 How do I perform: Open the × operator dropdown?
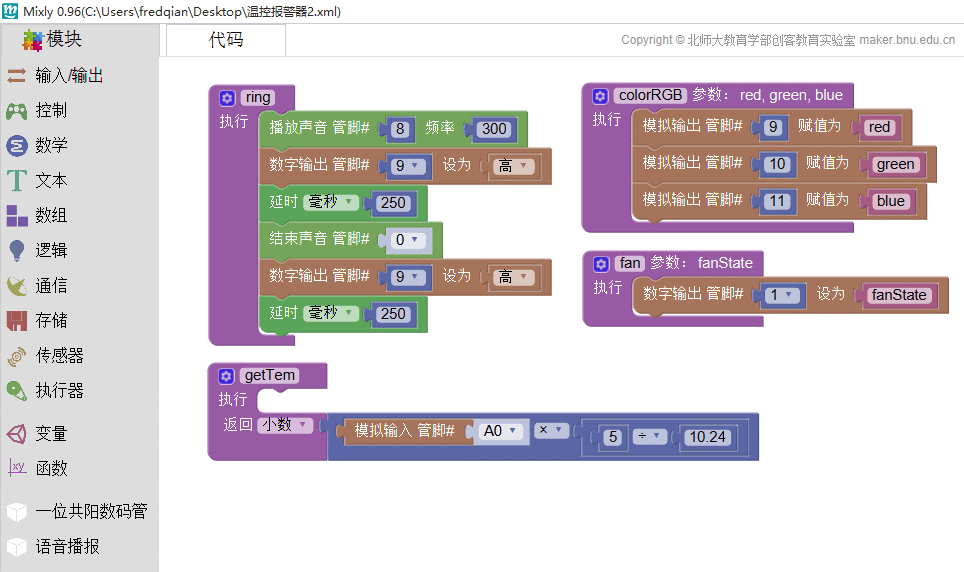[551, 430]
